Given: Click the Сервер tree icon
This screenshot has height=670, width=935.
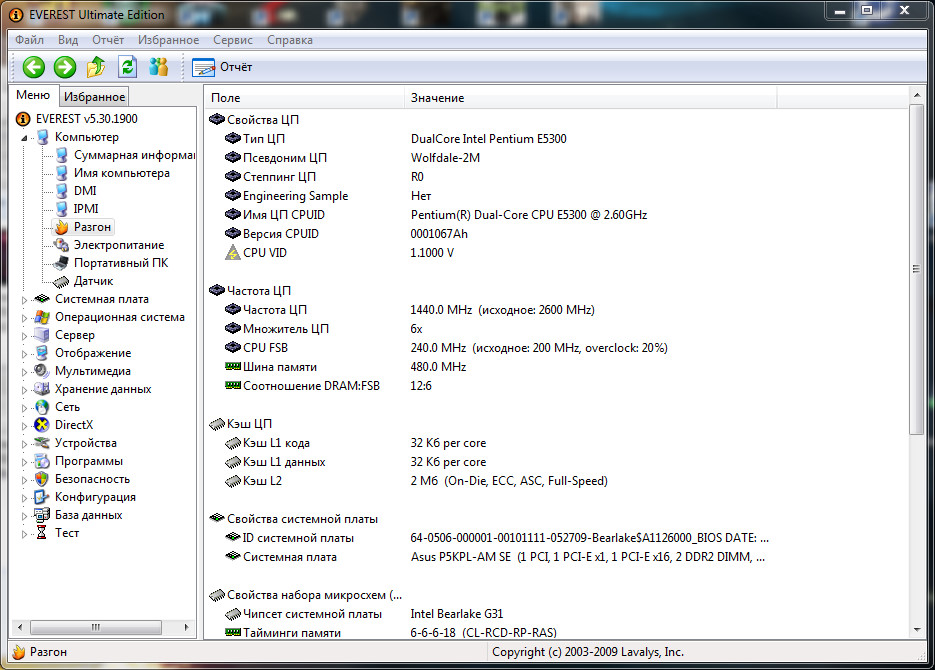Looking at the screenshot, I should click(x=42, y=335).
